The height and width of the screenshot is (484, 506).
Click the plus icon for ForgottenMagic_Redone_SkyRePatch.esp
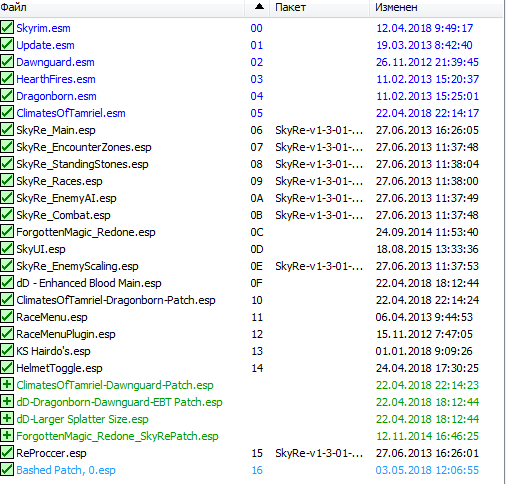[x=7, y=435]
